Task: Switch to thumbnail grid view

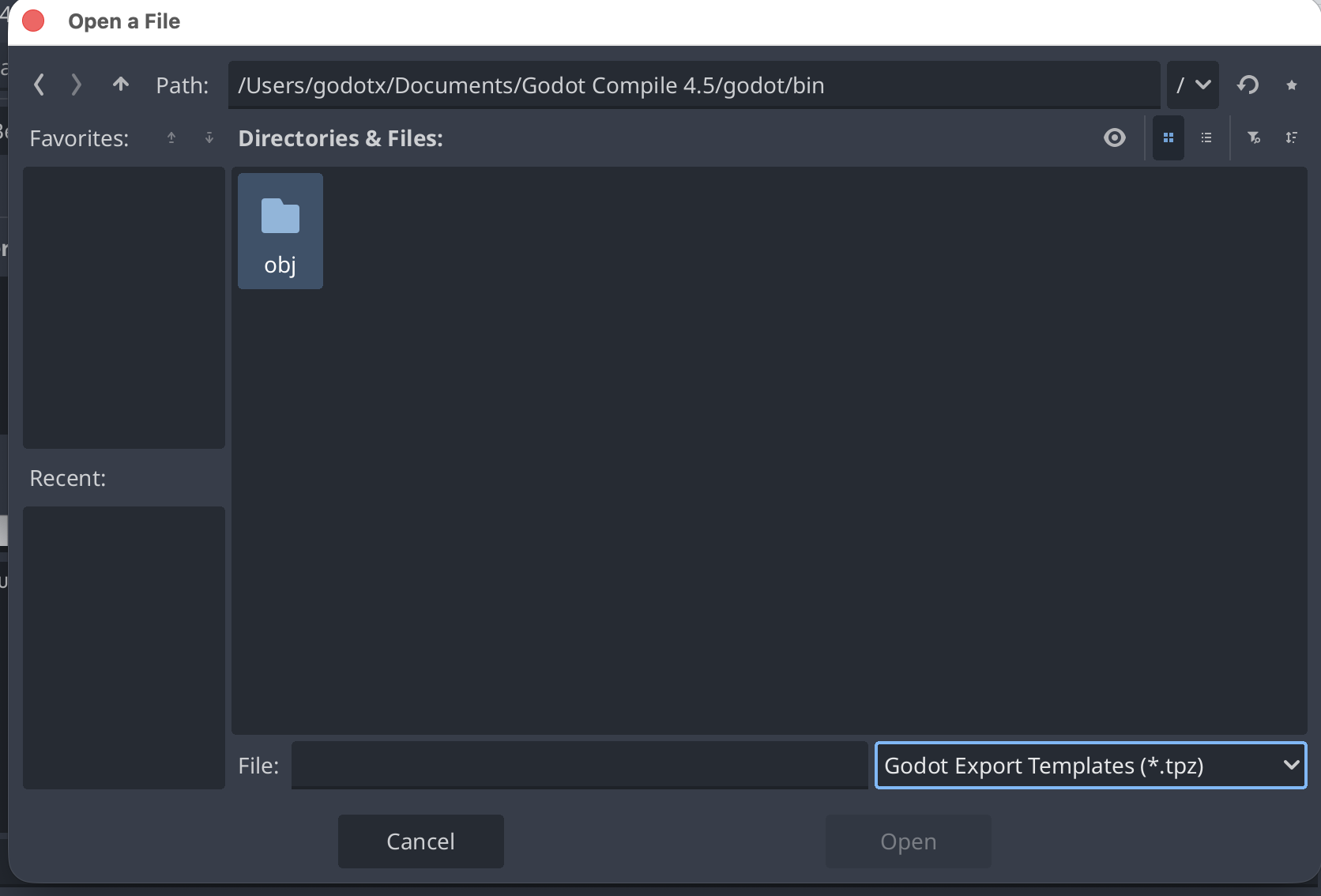Action: point(1169,138)
